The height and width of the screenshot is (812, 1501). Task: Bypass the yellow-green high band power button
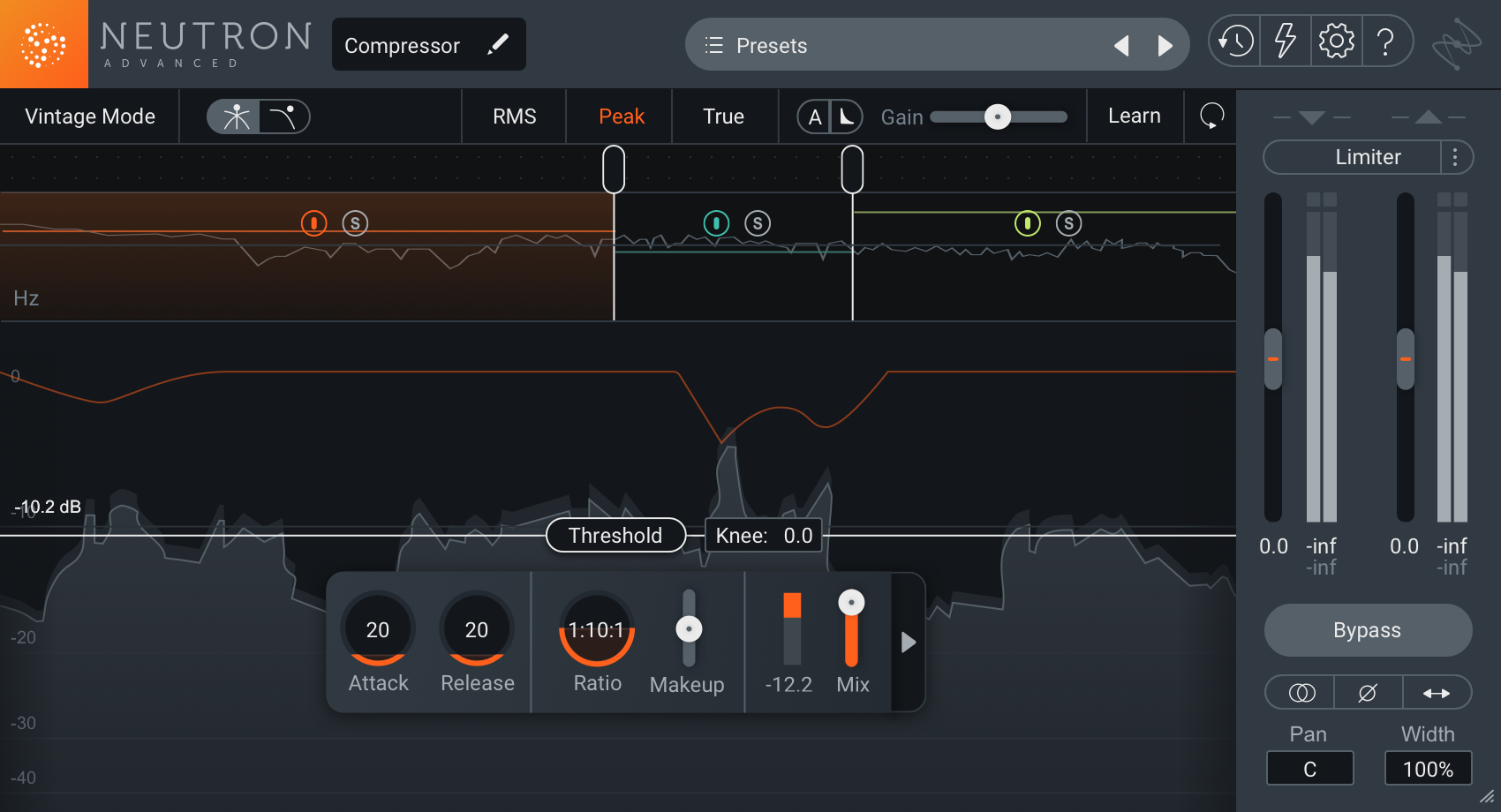[x=1027, y=223]
